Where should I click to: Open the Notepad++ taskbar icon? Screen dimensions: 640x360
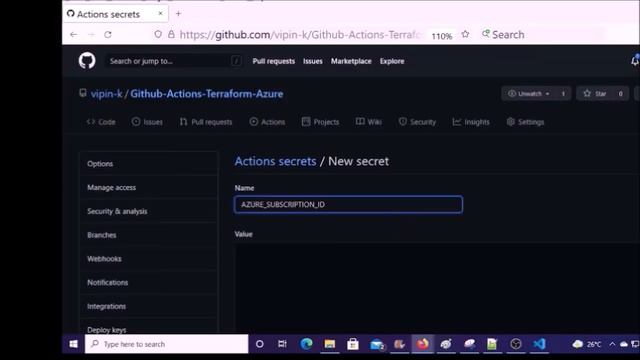pos(492,344)
